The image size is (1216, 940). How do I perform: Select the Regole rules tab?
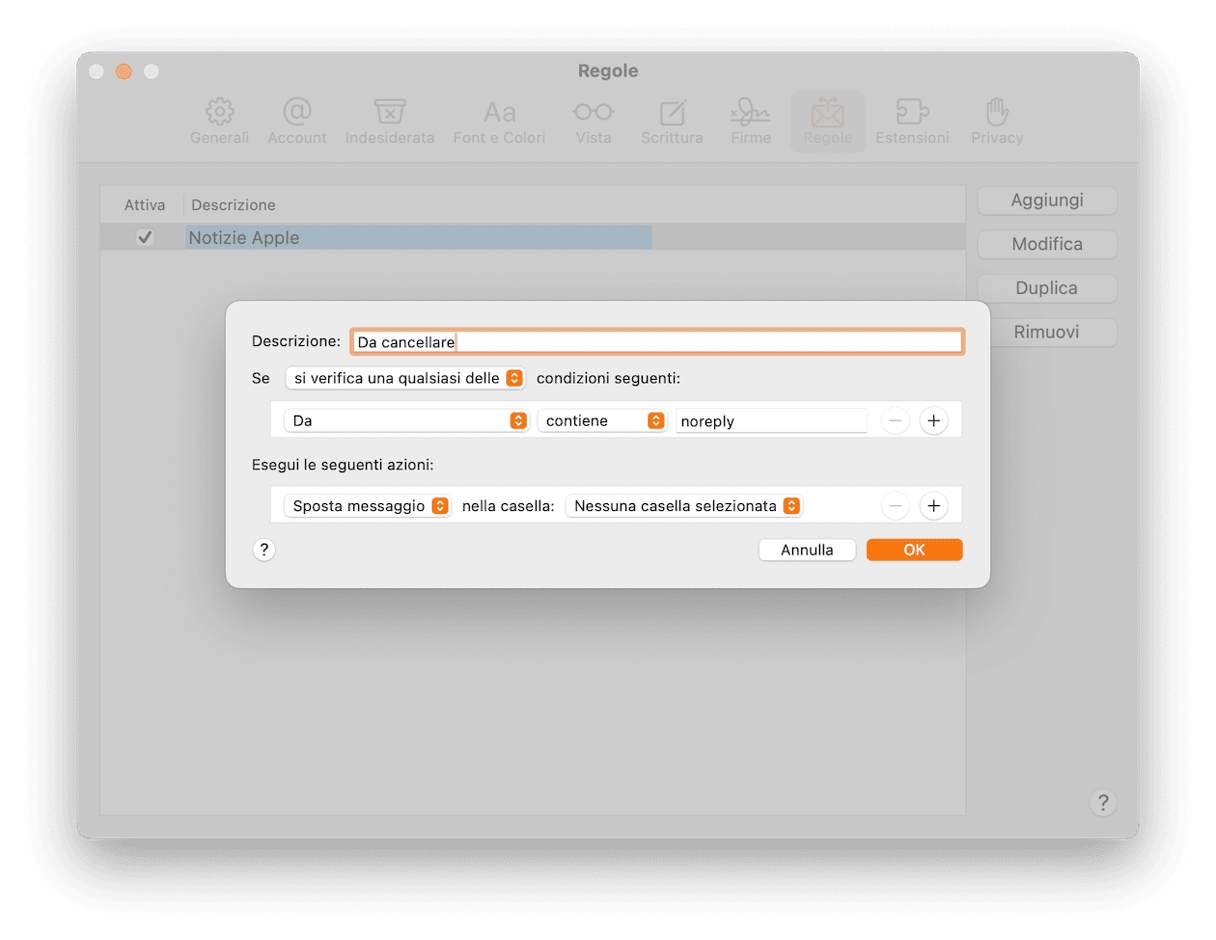pyautogui.click(x=828, y=122)
